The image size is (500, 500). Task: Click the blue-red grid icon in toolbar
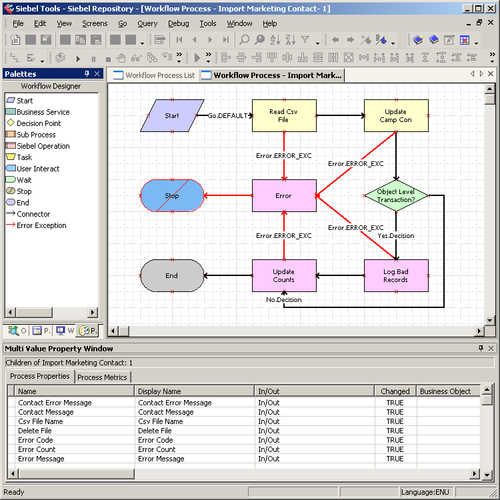(465, 40)
